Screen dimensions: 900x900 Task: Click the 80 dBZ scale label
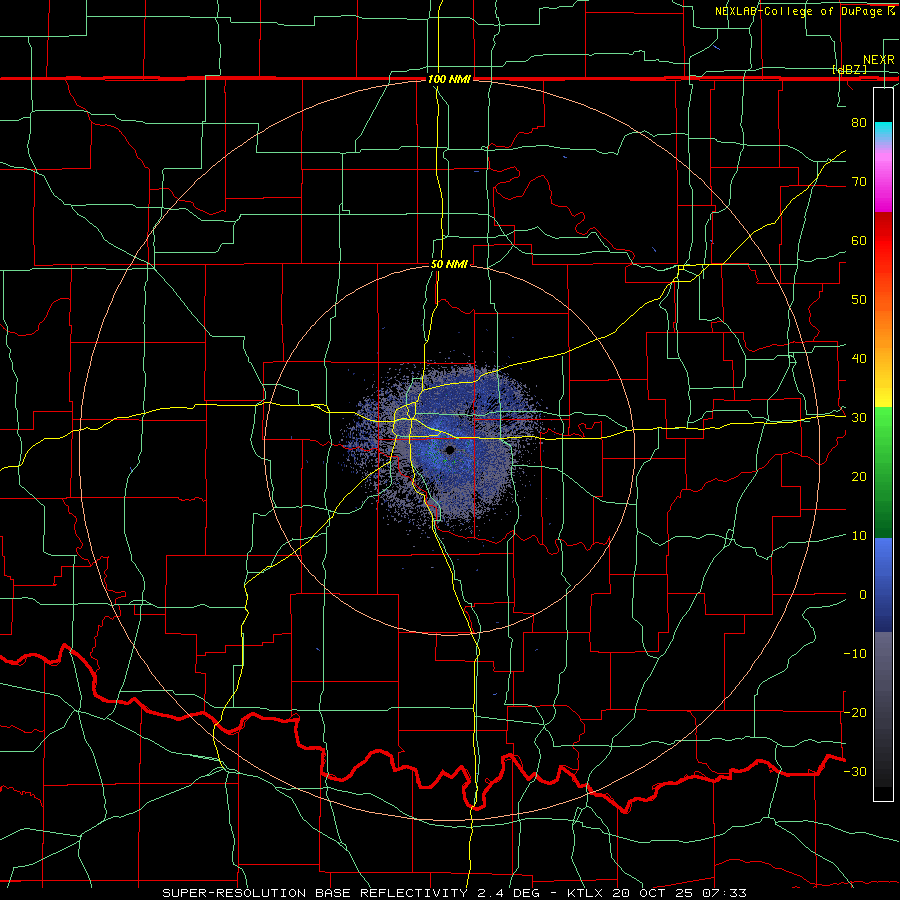click(859, 122)
